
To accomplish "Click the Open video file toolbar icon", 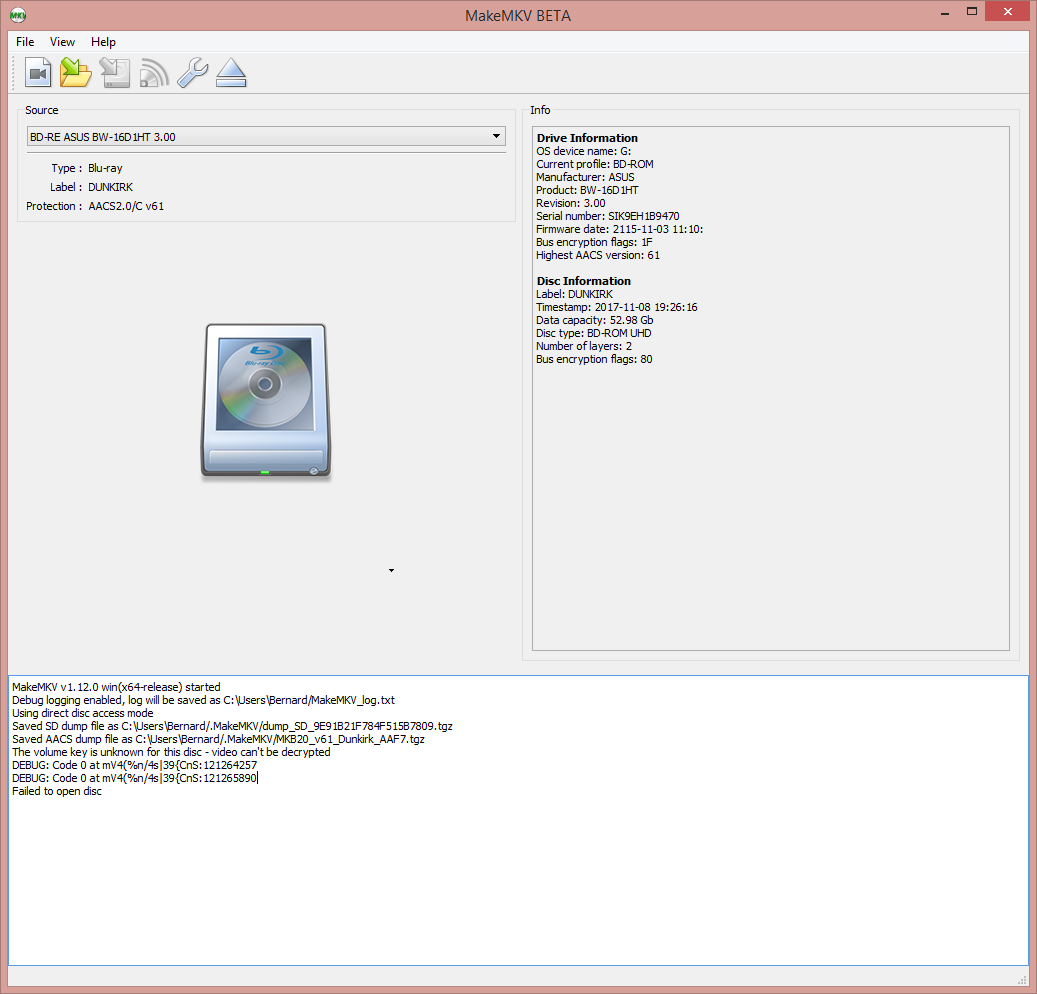I will [x=38, y=73].
